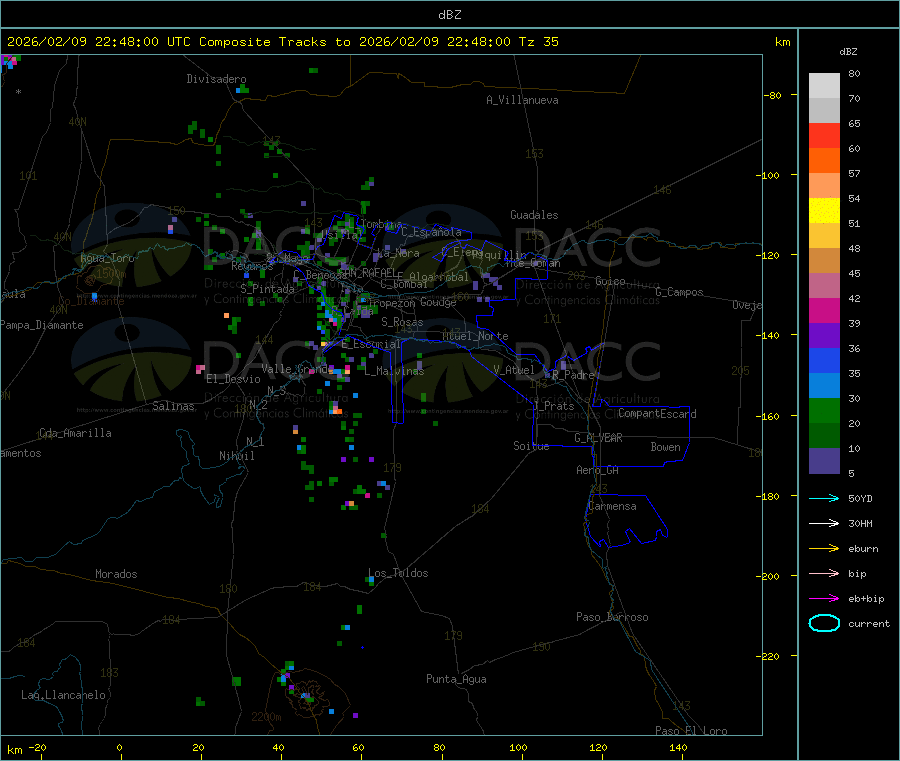Pick the 35 dBZ blue swatch
This screenshot has width=900, height=761.
(x=824, y=360)
